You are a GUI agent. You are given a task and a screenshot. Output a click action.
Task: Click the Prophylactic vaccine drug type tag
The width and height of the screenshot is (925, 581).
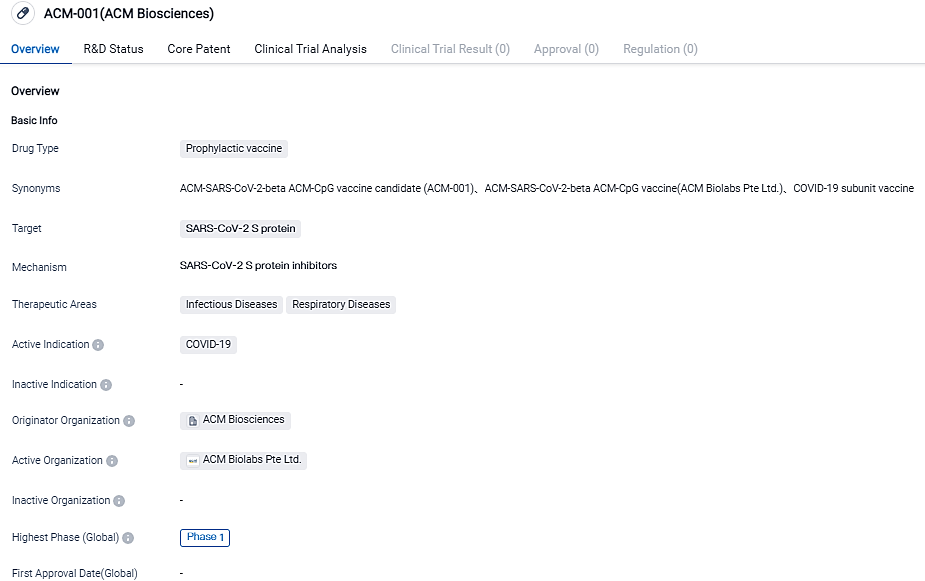tap(234, 148)
